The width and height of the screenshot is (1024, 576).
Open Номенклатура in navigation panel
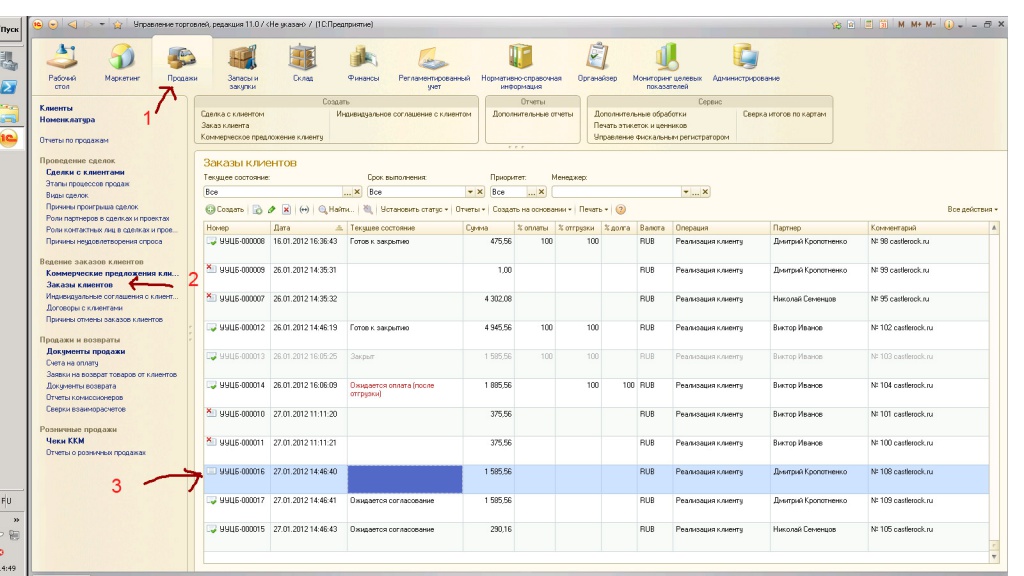pyautogui.click(x=67, y=120)
